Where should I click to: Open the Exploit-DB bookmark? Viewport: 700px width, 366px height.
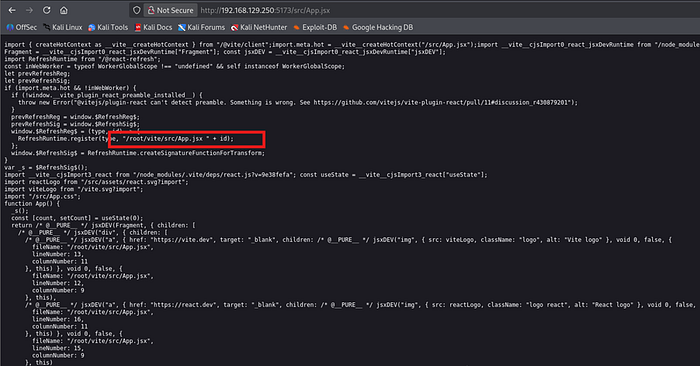click(315, 27)
